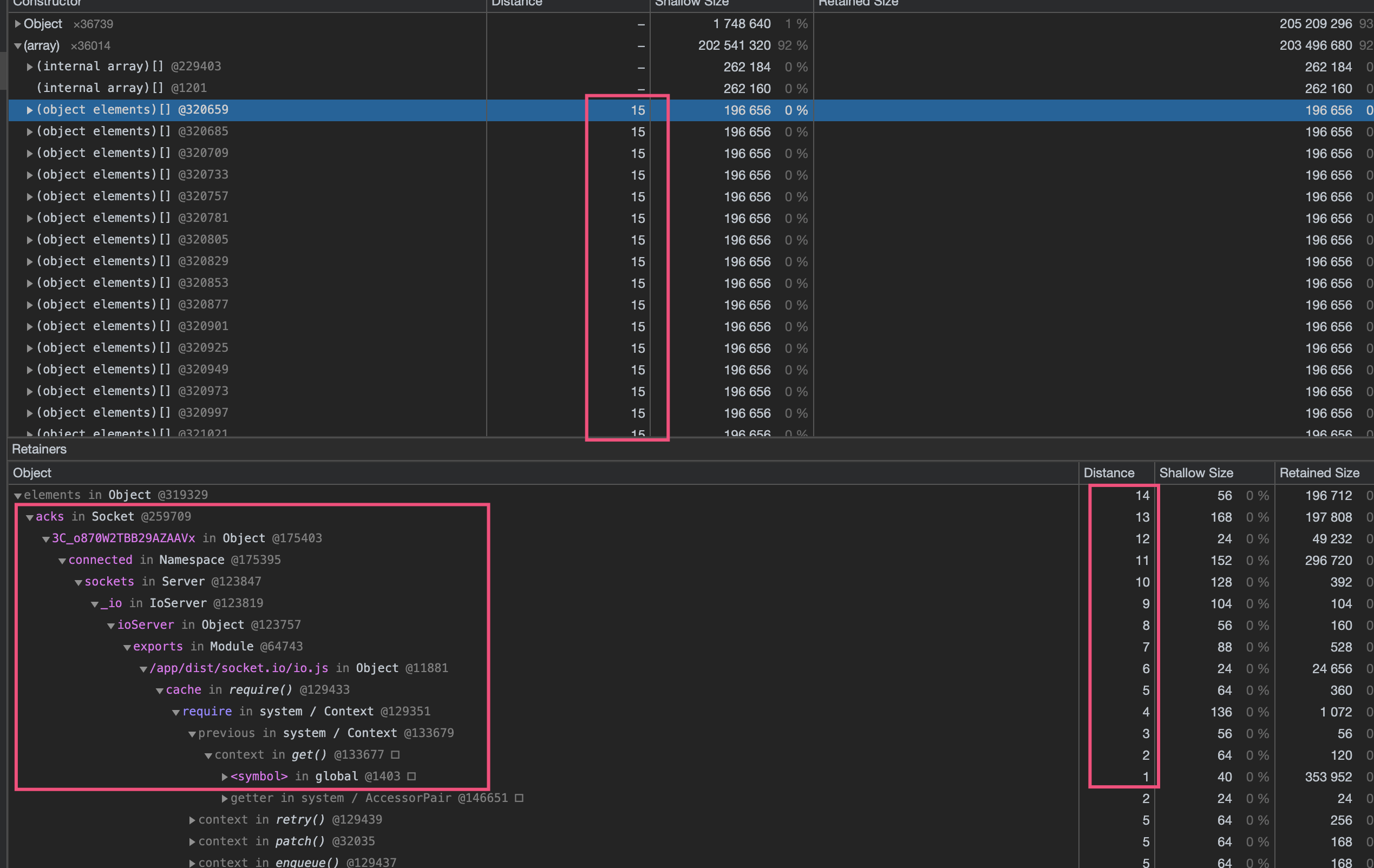Screen dimensions: 1374x868
Task: Click the square icon beside AccessorPair @146651
Action: [519, 798]
